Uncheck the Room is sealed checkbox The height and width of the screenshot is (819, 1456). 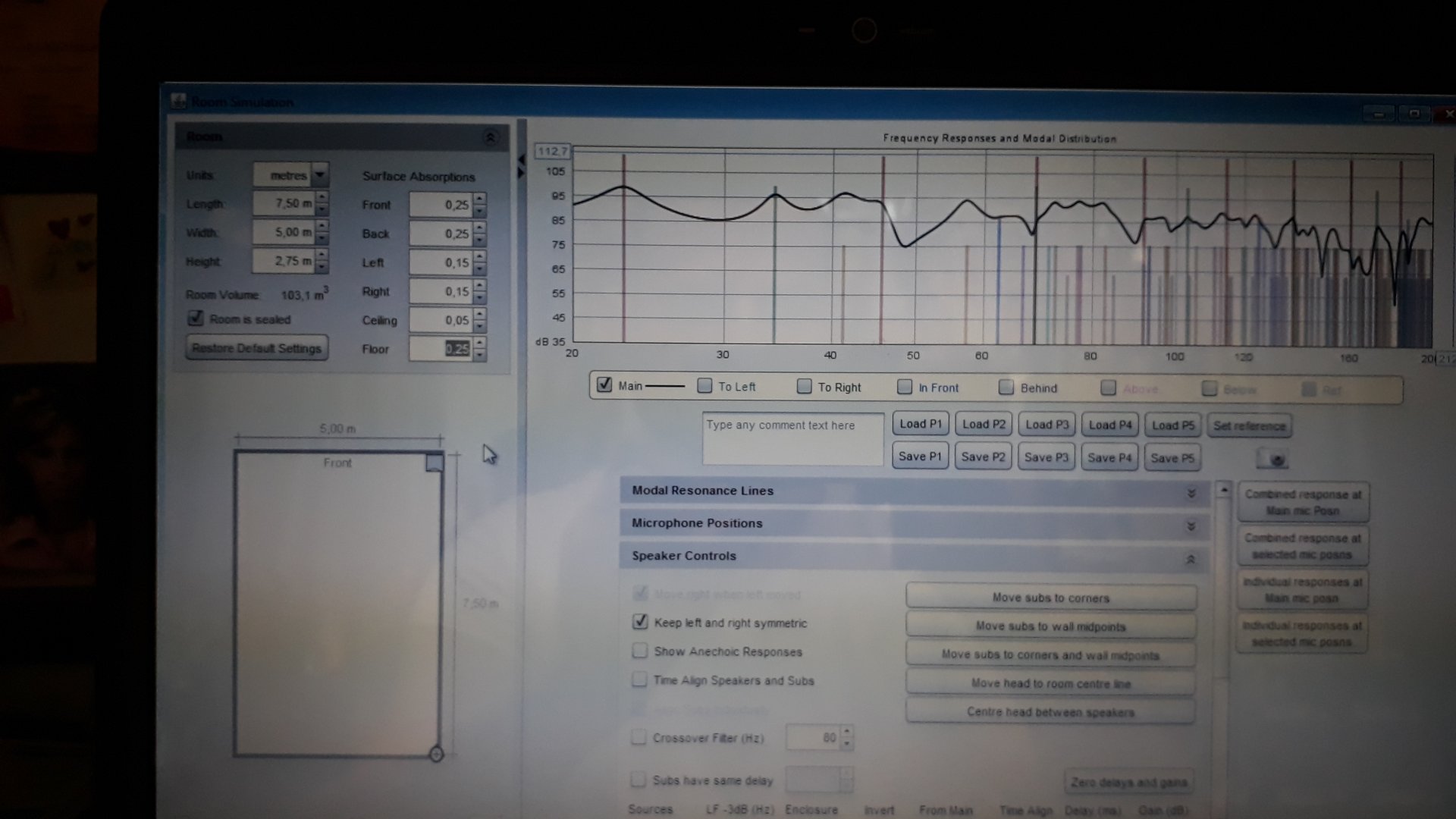(196, 318)
